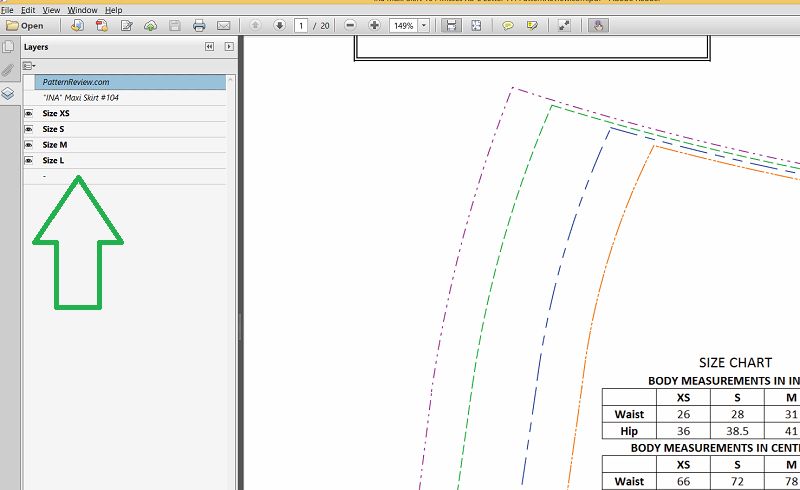Click the Save floppy disk icon

coord(175,26)
